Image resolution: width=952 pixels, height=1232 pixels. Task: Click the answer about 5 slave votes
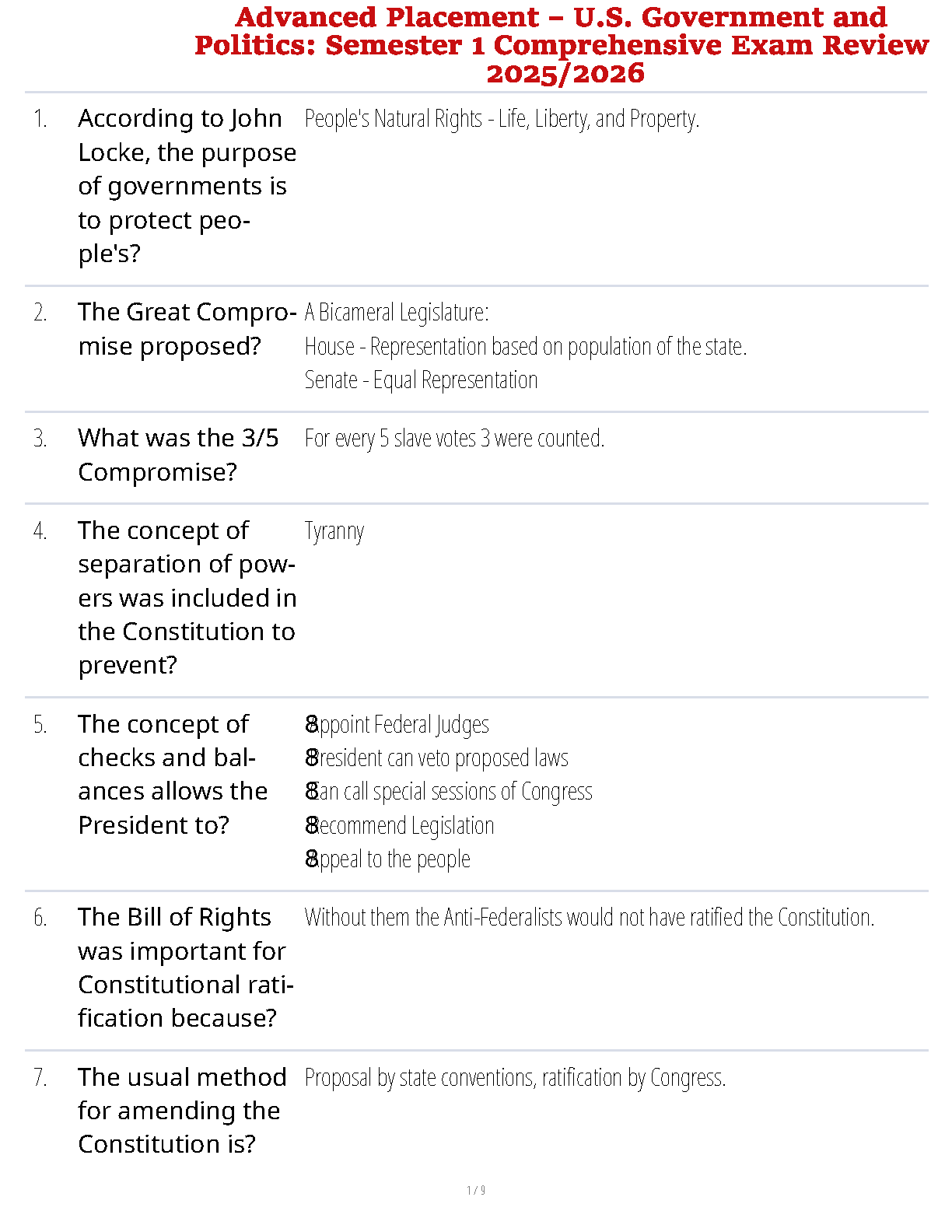pos(454,439)
